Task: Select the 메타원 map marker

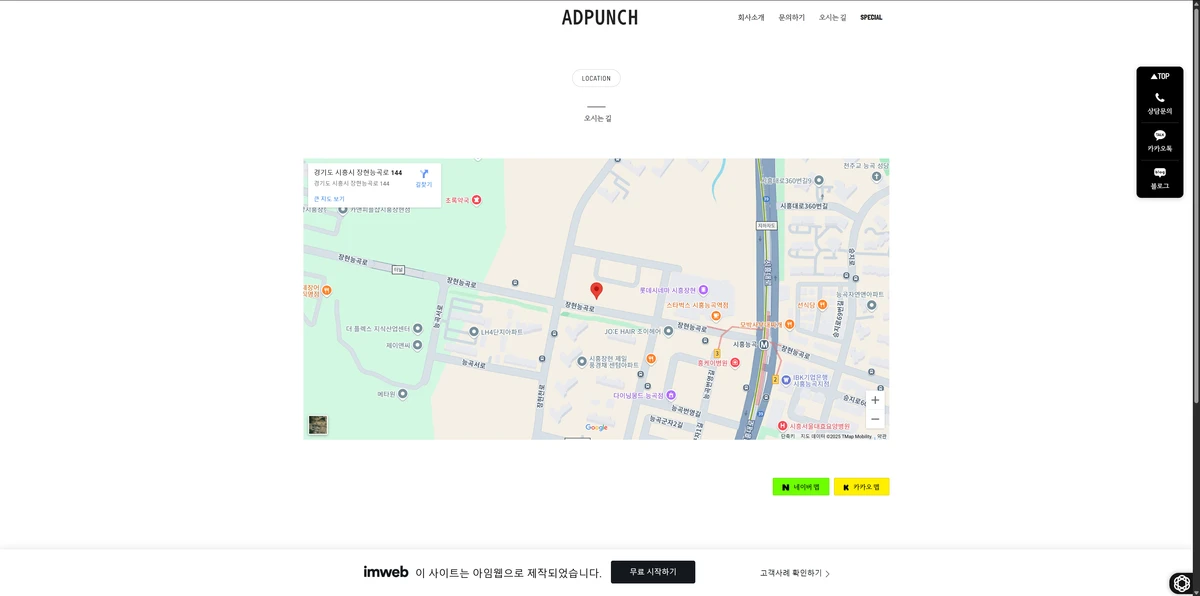Action: 404,394
